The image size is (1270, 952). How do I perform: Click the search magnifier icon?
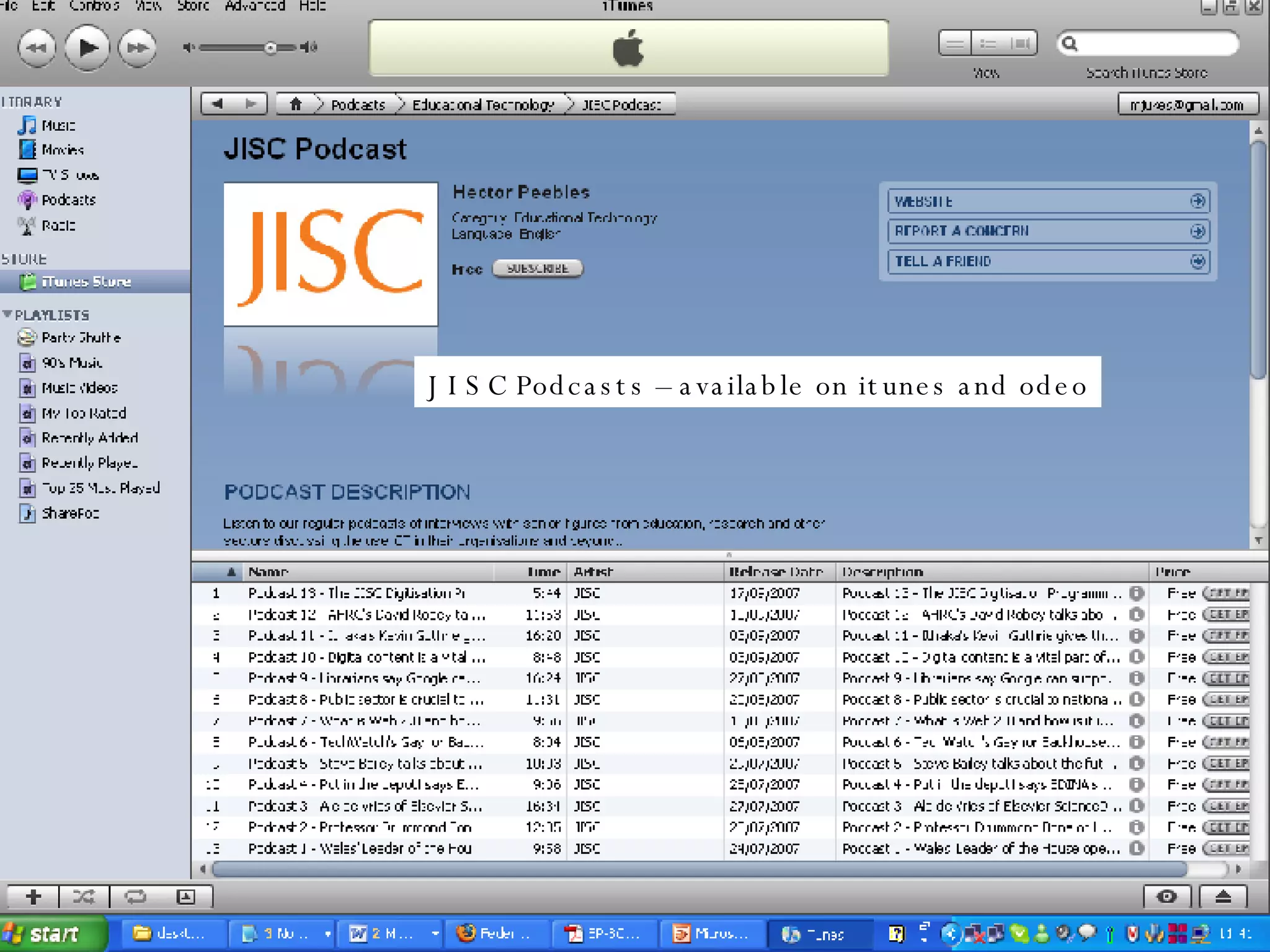coord(1070,43)
